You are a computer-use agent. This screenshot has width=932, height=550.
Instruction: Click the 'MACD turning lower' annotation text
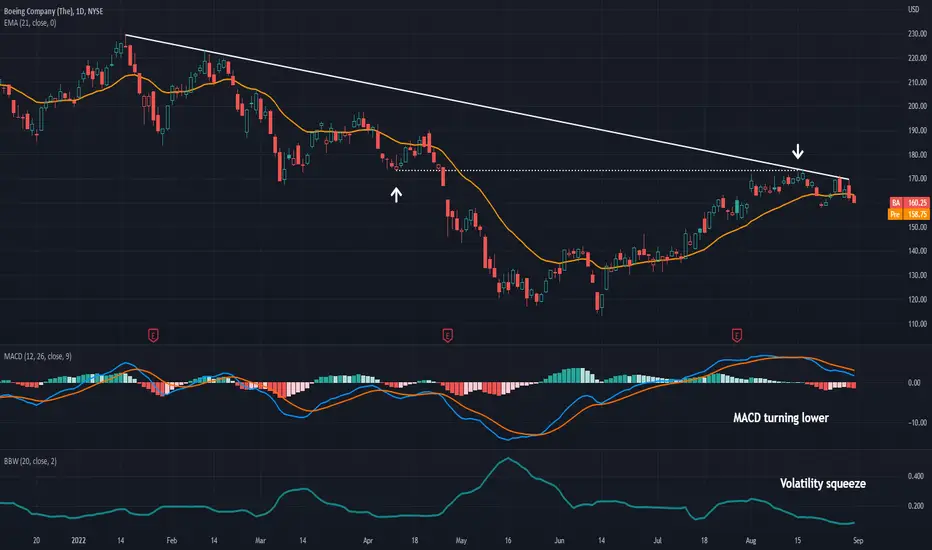tap(781, 418)
